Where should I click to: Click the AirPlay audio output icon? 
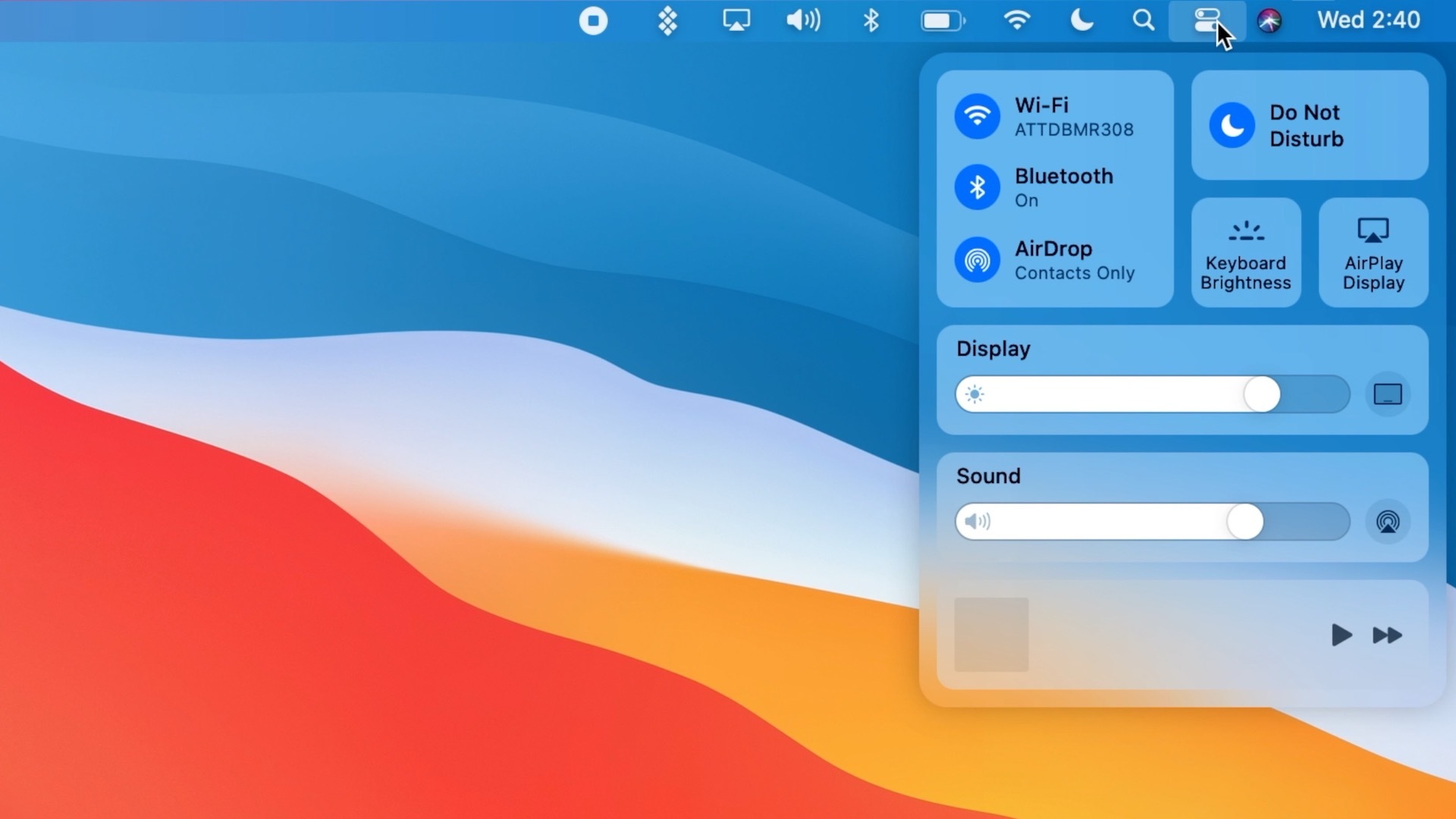click(1388, 521)
